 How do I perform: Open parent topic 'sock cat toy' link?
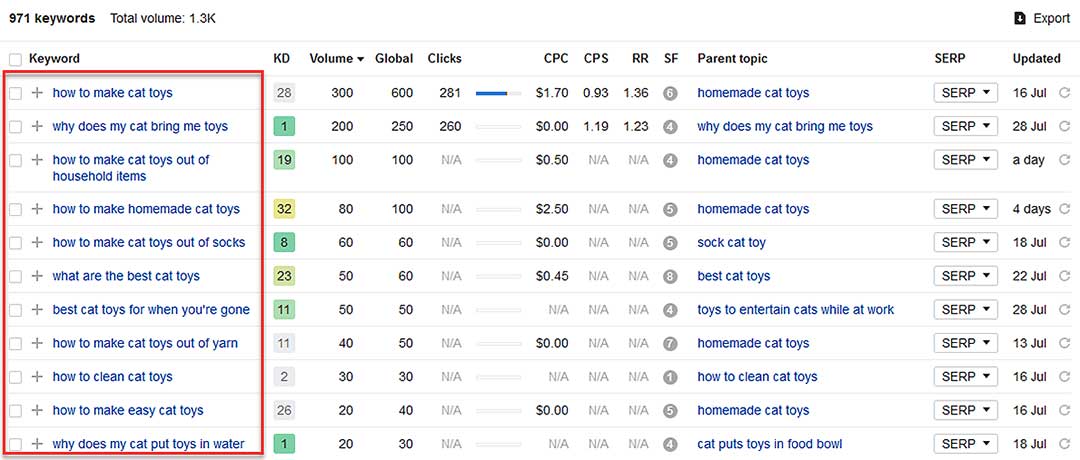pyautogui.click(x=731, y=243)
